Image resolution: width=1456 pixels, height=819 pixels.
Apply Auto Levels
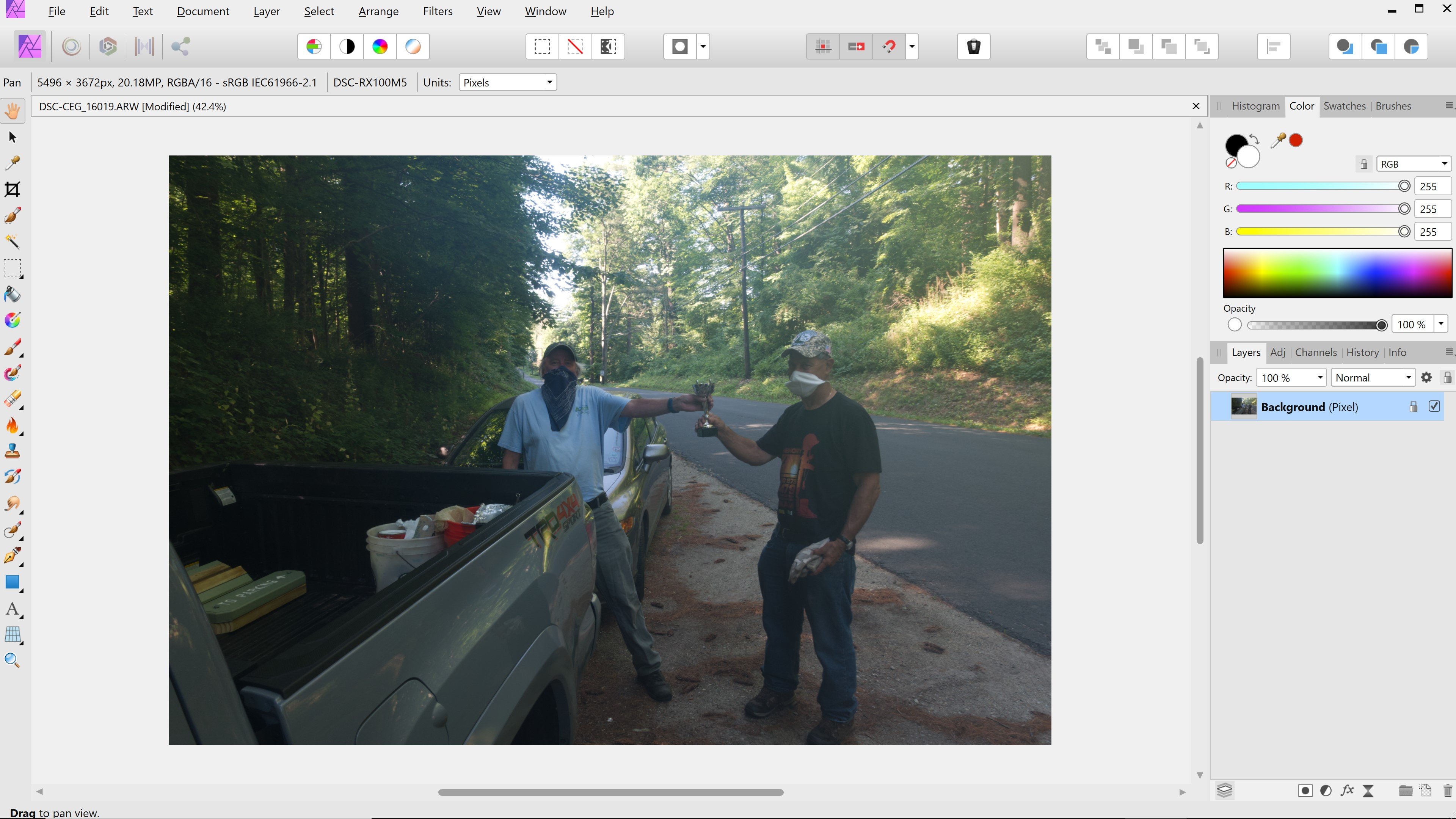[314, 46]
